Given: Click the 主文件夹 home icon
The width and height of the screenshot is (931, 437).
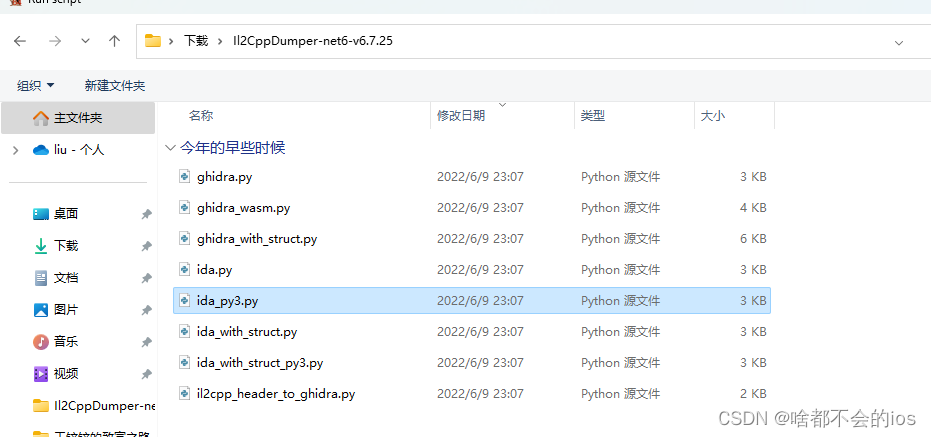Looking at the screenshot, I should click(x=41, y=118).
